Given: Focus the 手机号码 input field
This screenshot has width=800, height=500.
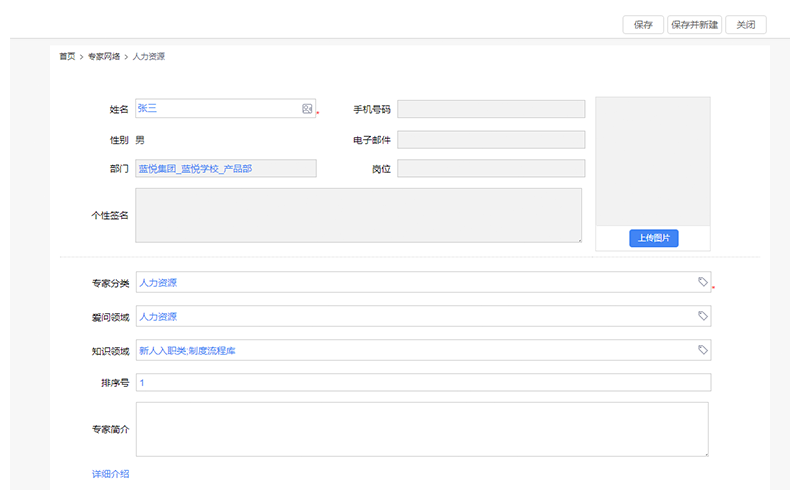Looking at the screenshot, I should 490,109.
